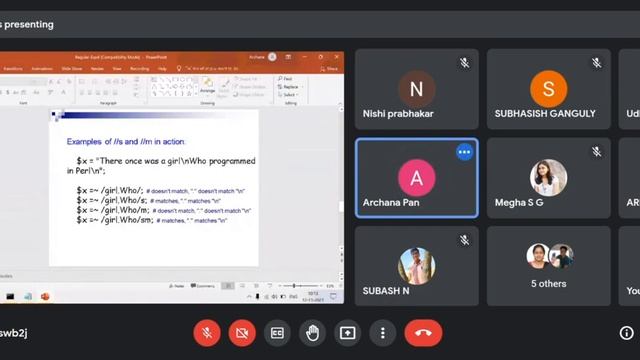640x360 pixels.
Task: Open the Review tab in shared PowerPoint
Action: (x=97, y=69)
